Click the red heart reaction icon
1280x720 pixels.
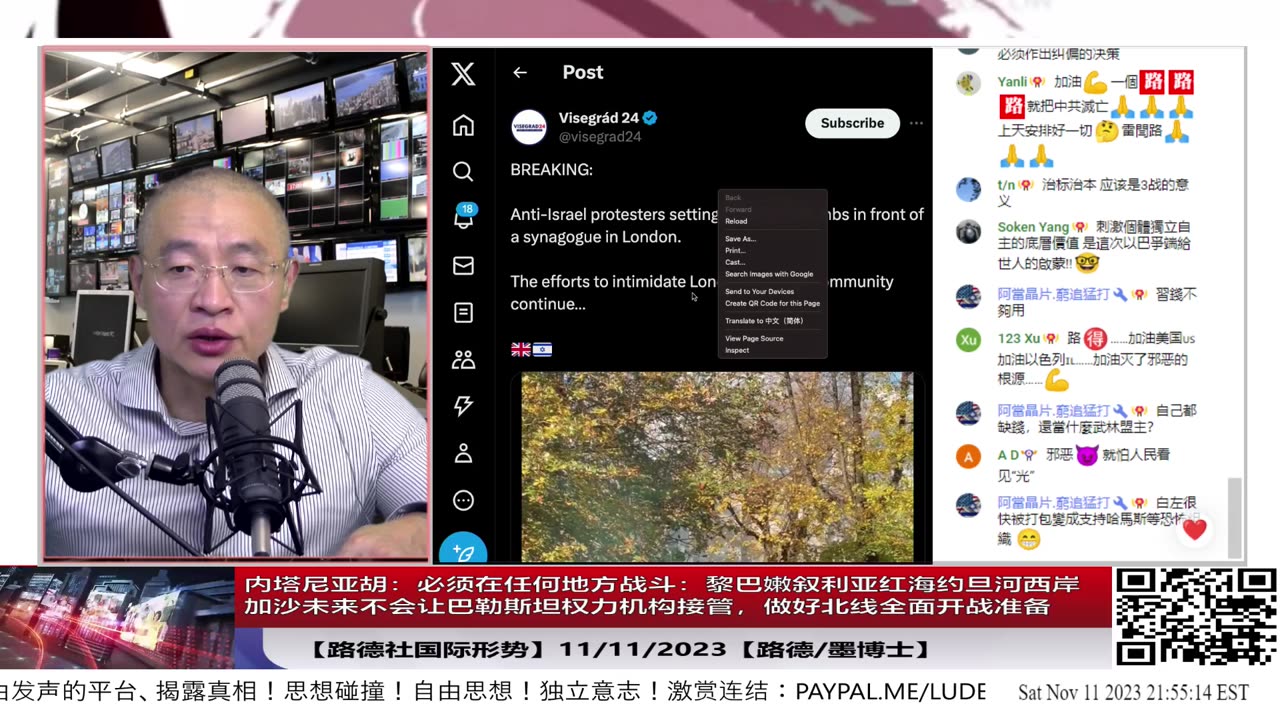click(1195, 529)
